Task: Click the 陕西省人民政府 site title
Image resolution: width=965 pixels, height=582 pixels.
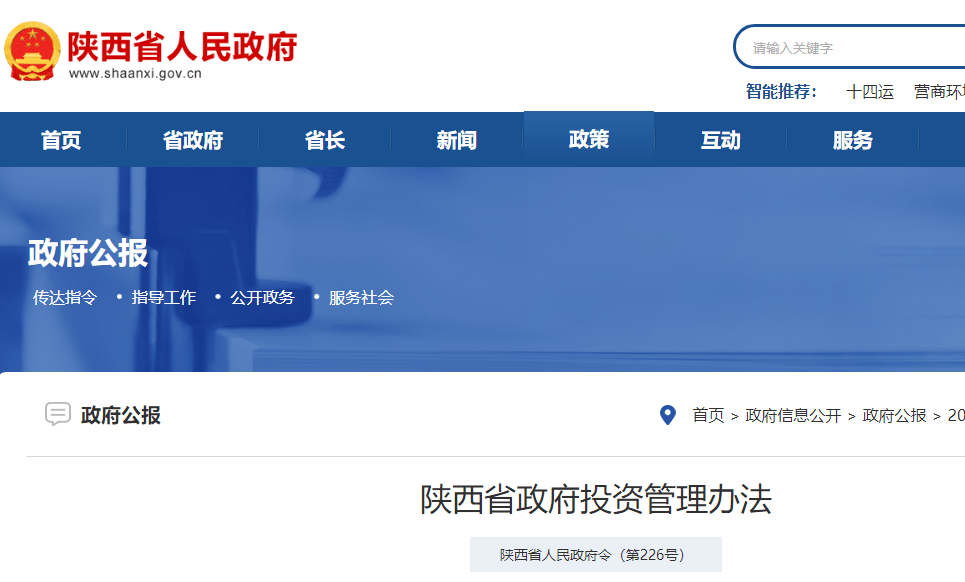Action: (182, 44)
